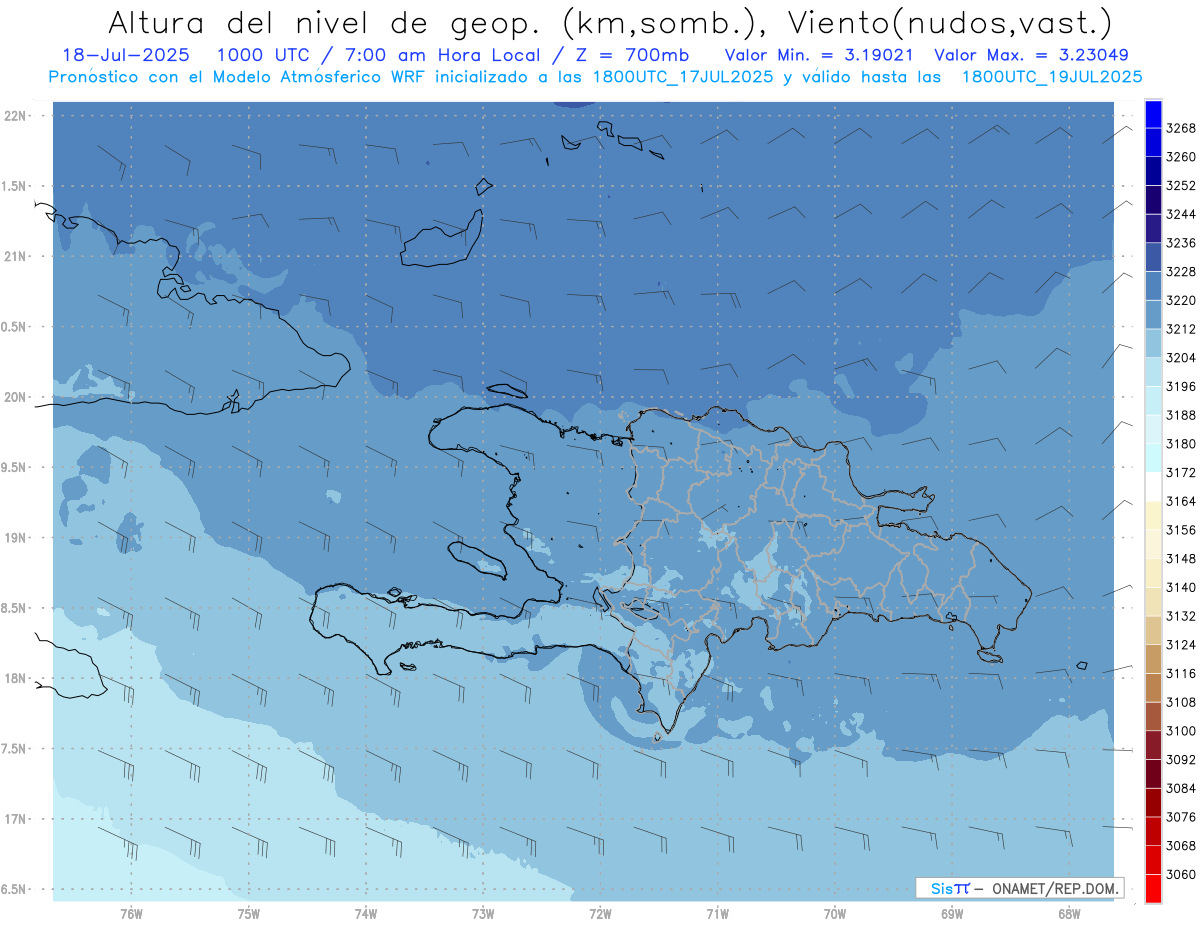1200x927 pixels.
Task: Click the '19N' latitude label
Action: [17, 538]
